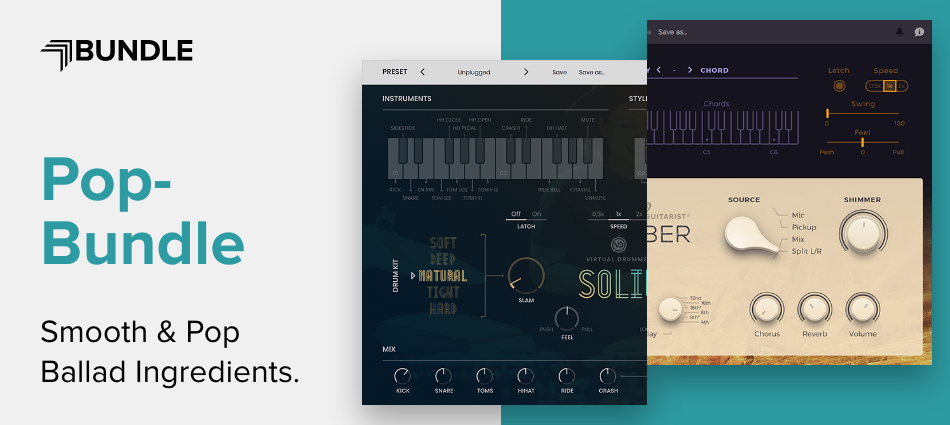This screenshot has width=950, height=425.
Task: Choose the Soft drum kit
Action: (443, 243)
